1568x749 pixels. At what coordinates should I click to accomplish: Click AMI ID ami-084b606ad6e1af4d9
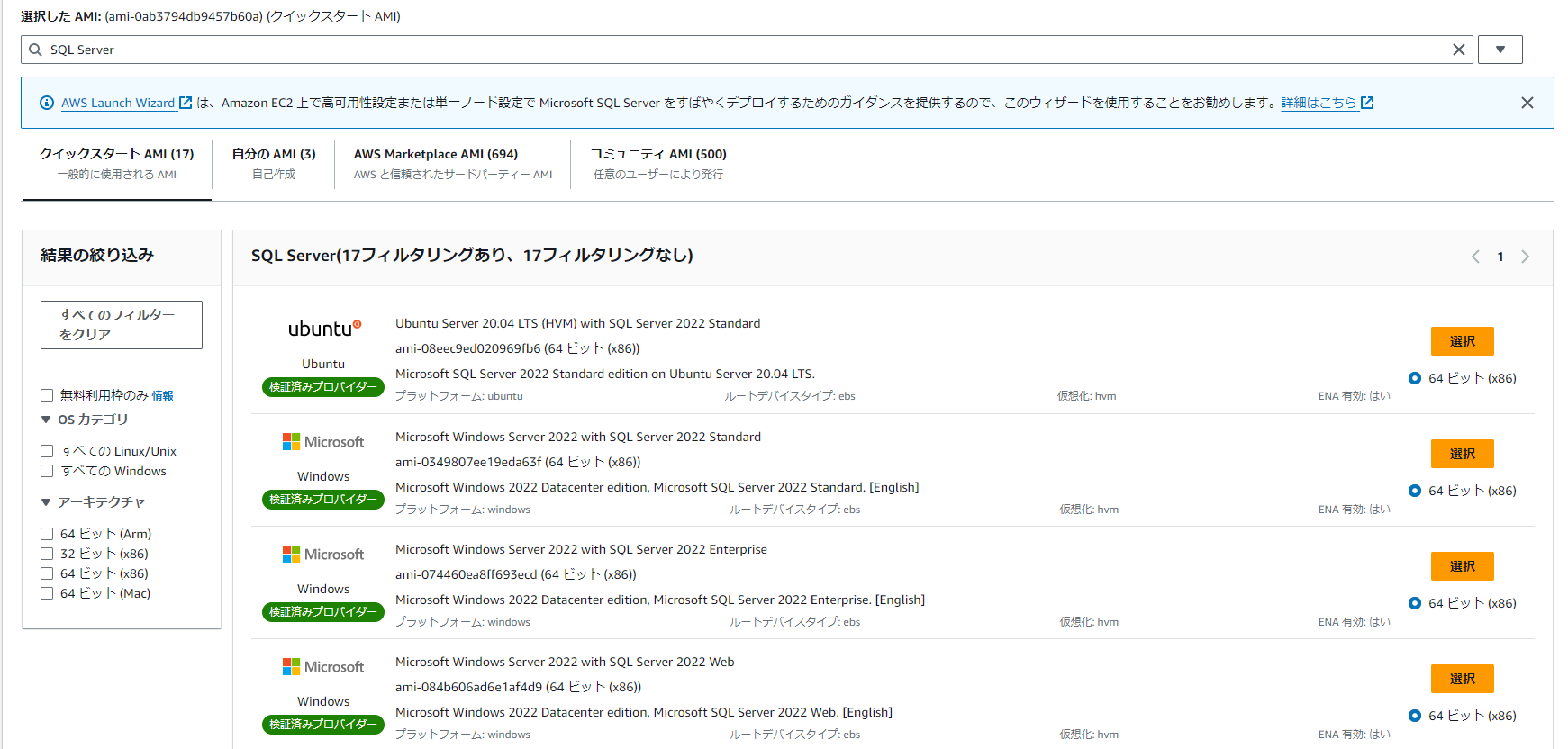pyautogui.click(x=468, y=687)
